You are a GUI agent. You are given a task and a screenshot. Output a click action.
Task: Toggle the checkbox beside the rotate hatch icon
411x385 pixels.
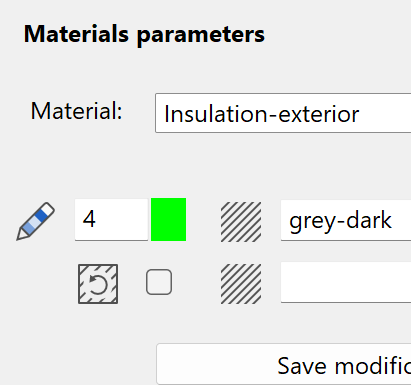(x=159, y=282)
